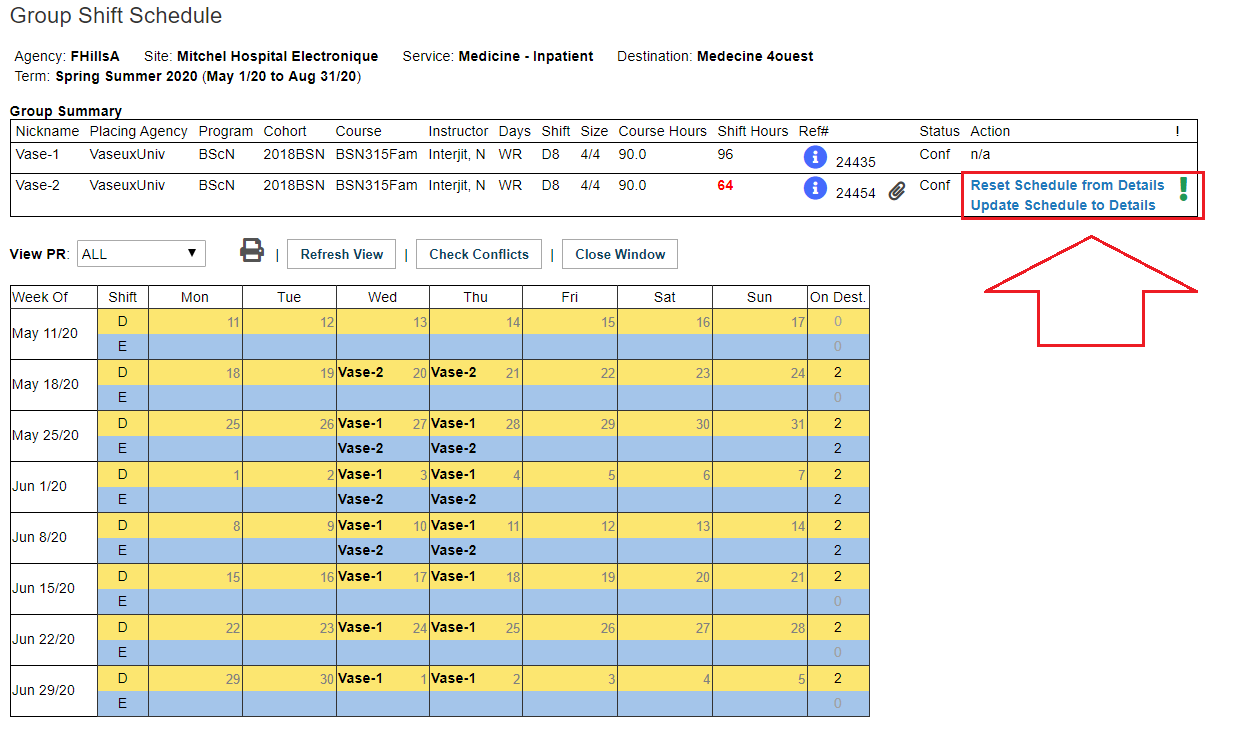The image size is (1240, 729).
Task: Click Vase-1 on Thu Jun 18
Action: (x=454, y=576)
